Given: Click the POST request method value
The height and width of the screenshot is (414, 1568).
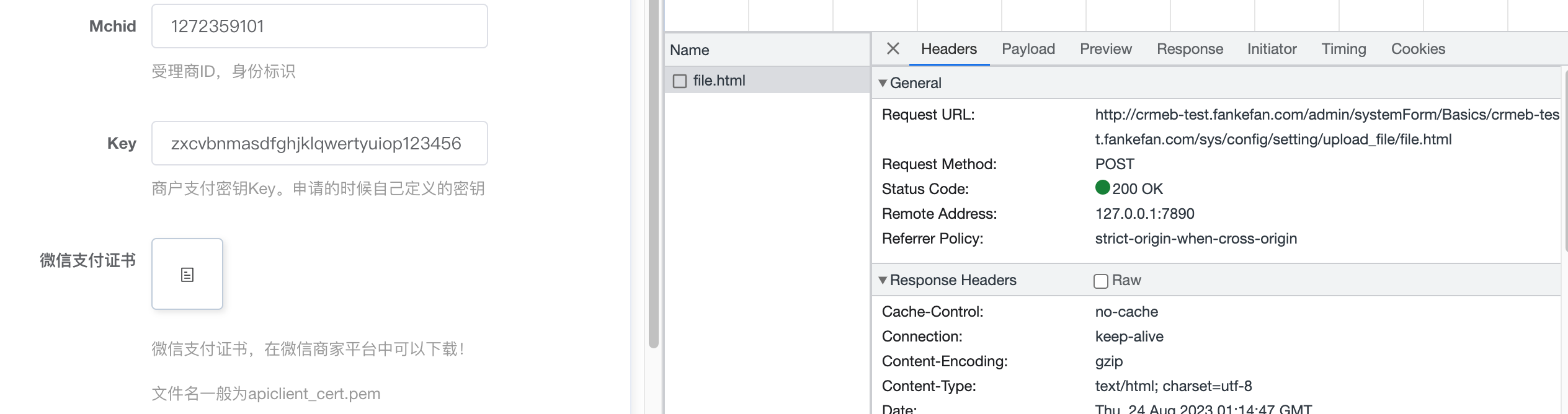Looking at the screenshot, I should pyautogui.click(x=1115, y=164).
